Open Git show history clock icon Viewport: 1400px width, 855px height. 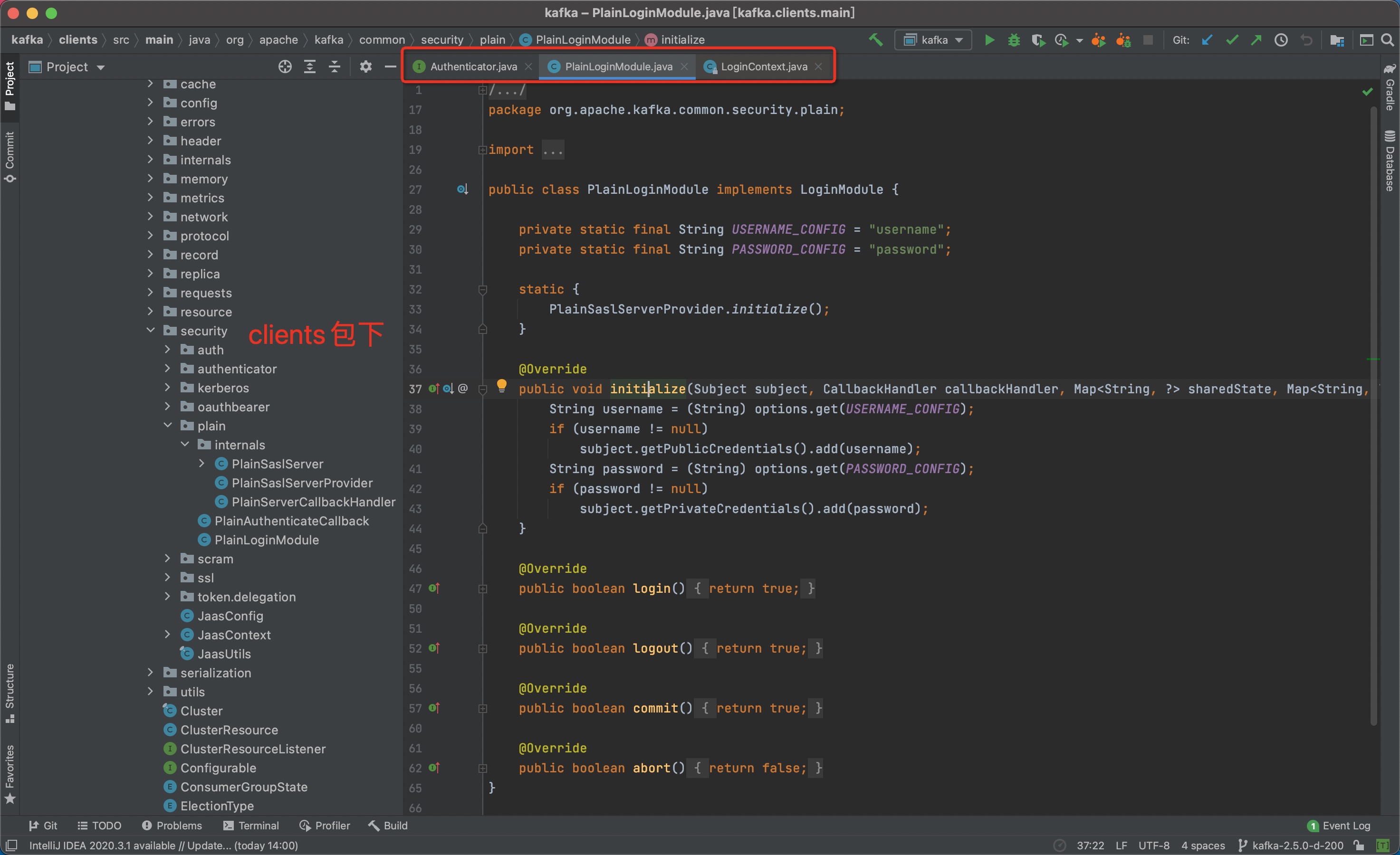click(1281, 40)
